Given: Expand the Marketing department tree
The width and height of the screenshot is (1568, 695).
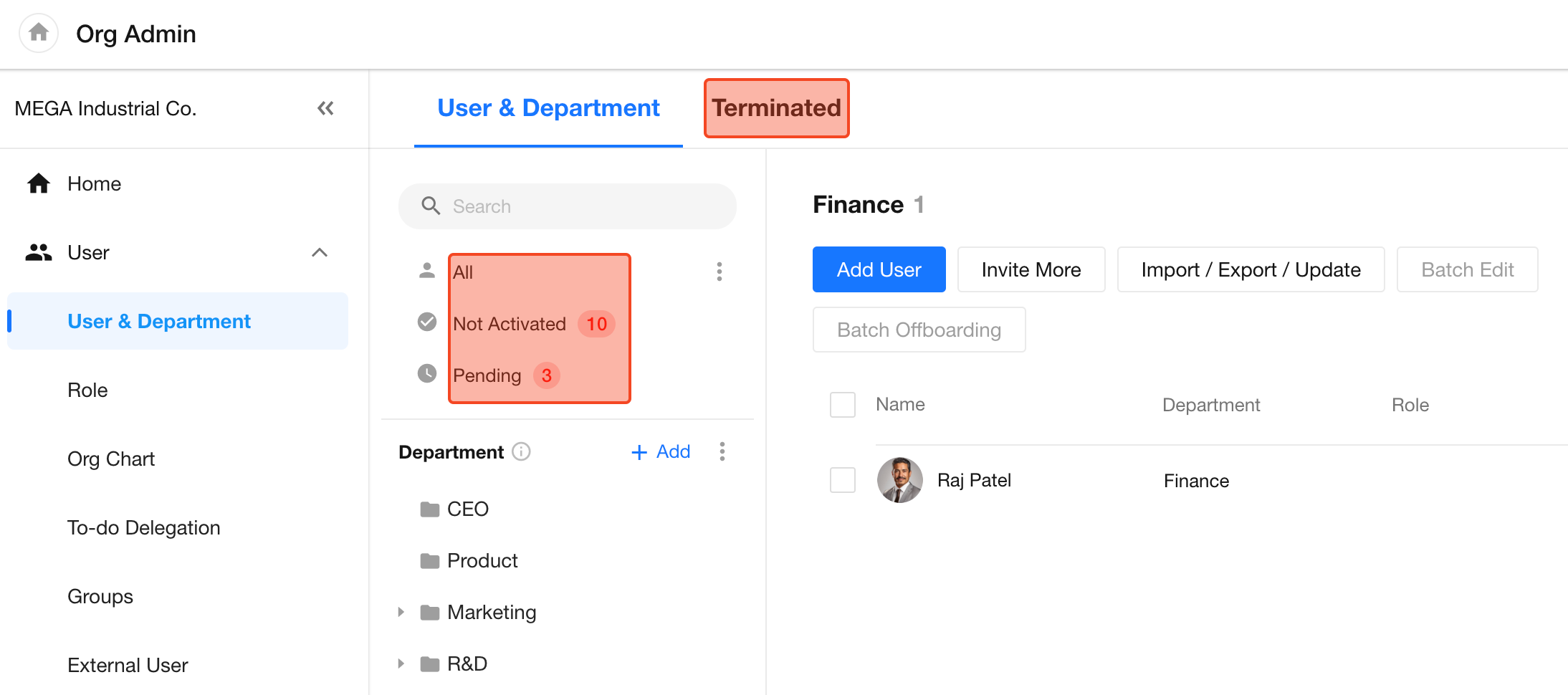Looking at the screenshot, I should click(x=401, y=612).
